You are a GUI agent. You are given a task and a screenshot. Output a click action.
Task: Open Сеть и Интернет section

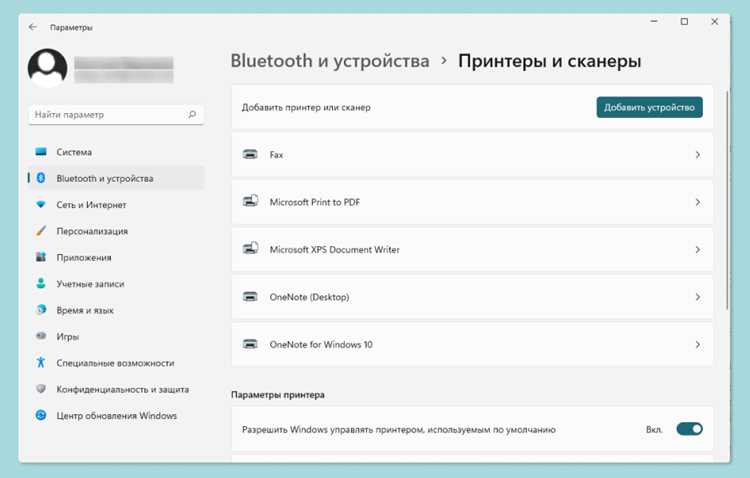[x=116, y=205]
